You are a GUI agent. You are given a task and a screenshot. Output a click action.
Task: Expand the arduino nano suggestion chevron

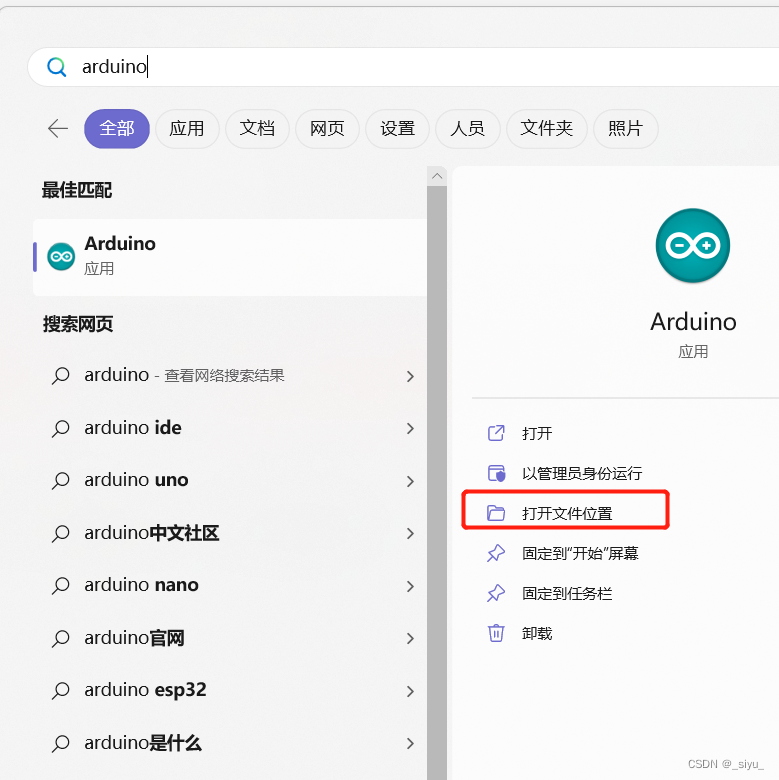(x=410, y=586)
